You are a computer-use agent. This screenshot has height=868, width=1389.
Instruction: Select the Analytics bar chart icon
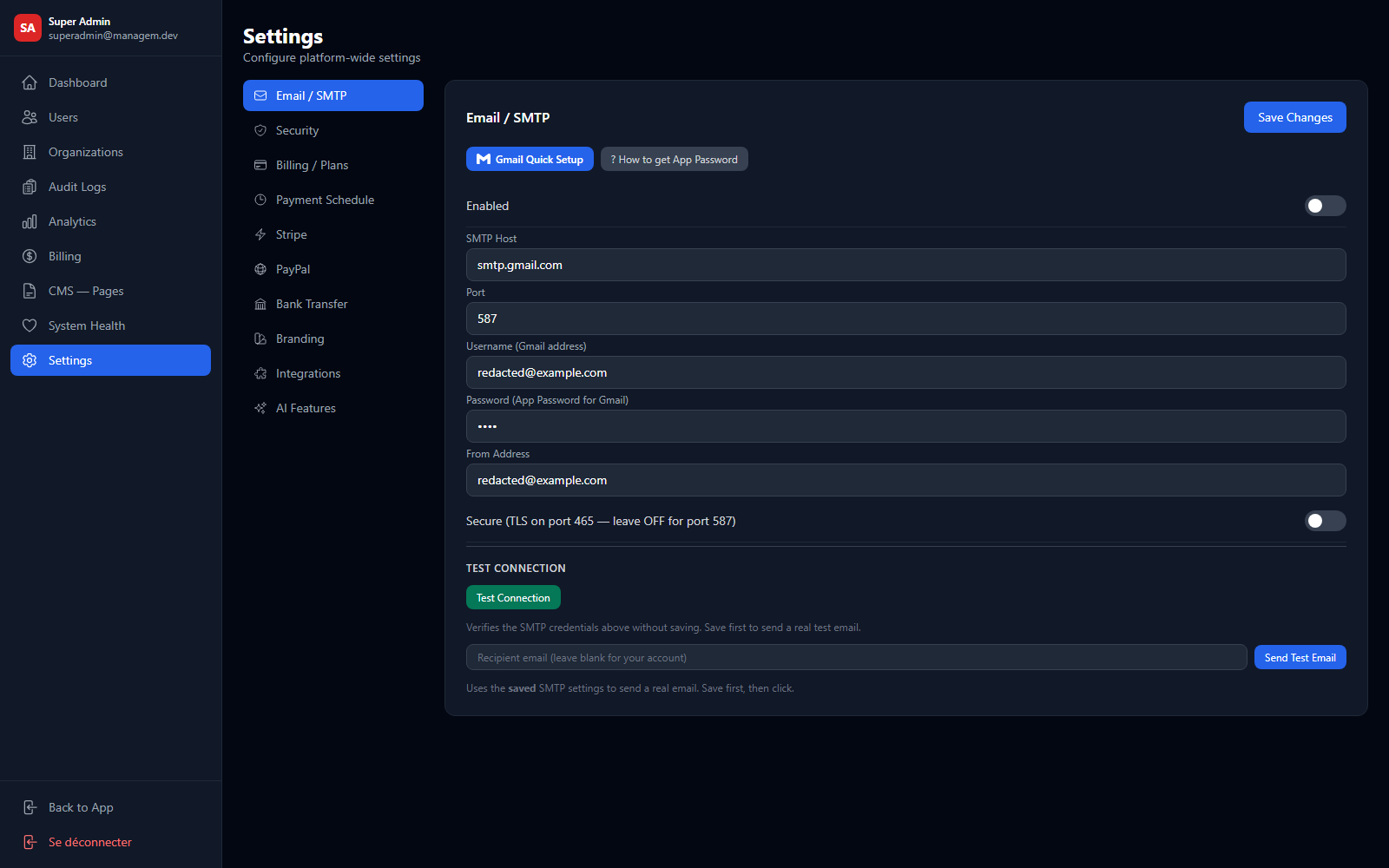[30, 221]
